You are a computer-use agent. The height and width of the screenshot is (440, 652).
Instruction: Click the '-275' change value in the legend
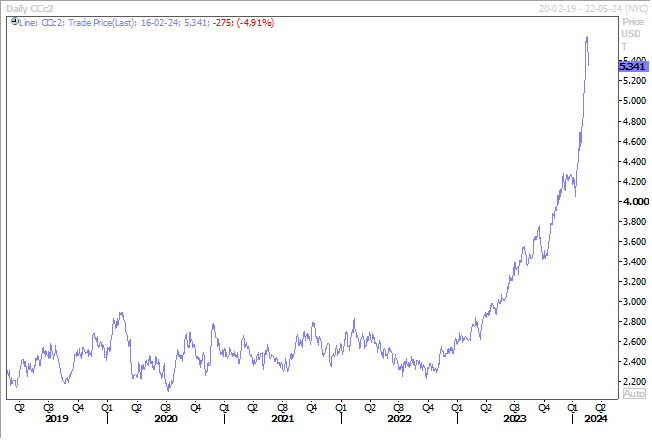coord(222,22)
